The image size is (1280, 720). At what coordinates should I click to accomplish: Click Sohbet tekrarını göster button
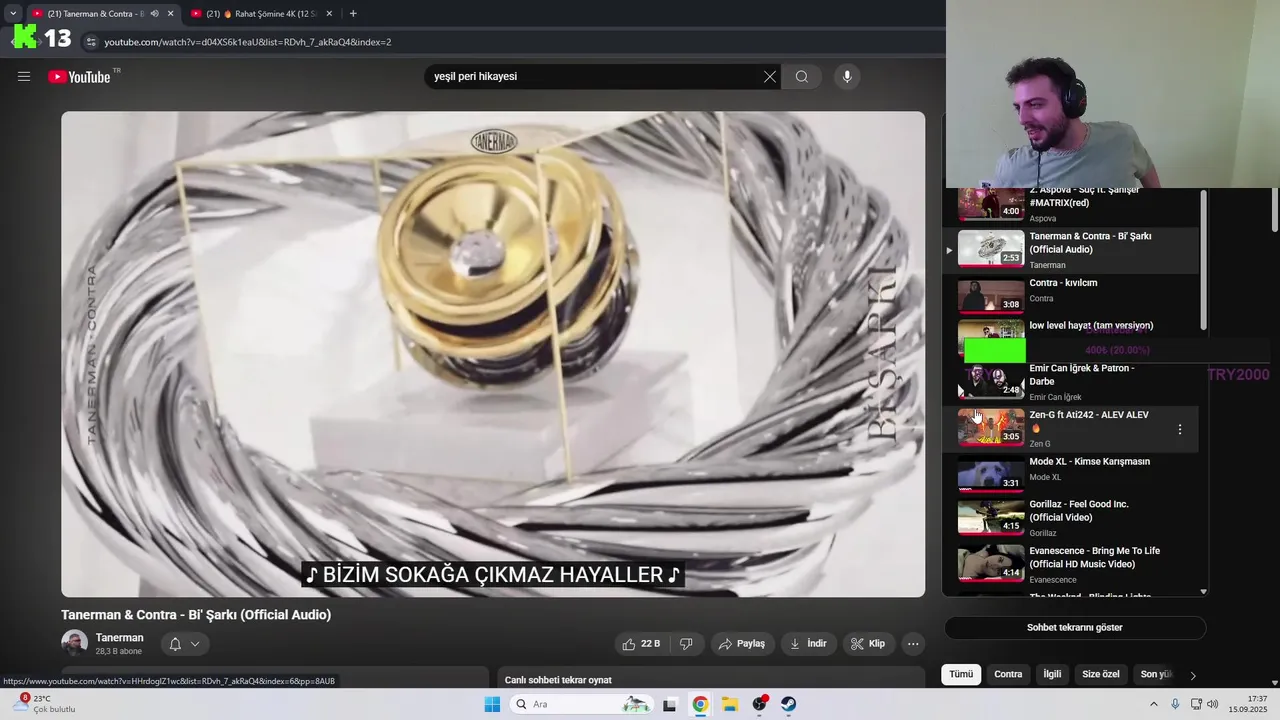coord(1075,628)
